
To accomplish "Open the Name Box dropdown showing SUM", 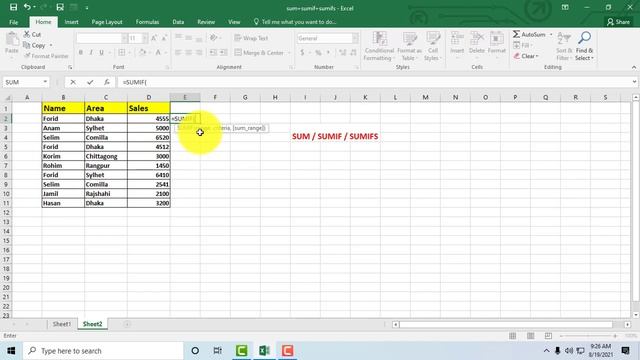I will click(x=45, y=82).
